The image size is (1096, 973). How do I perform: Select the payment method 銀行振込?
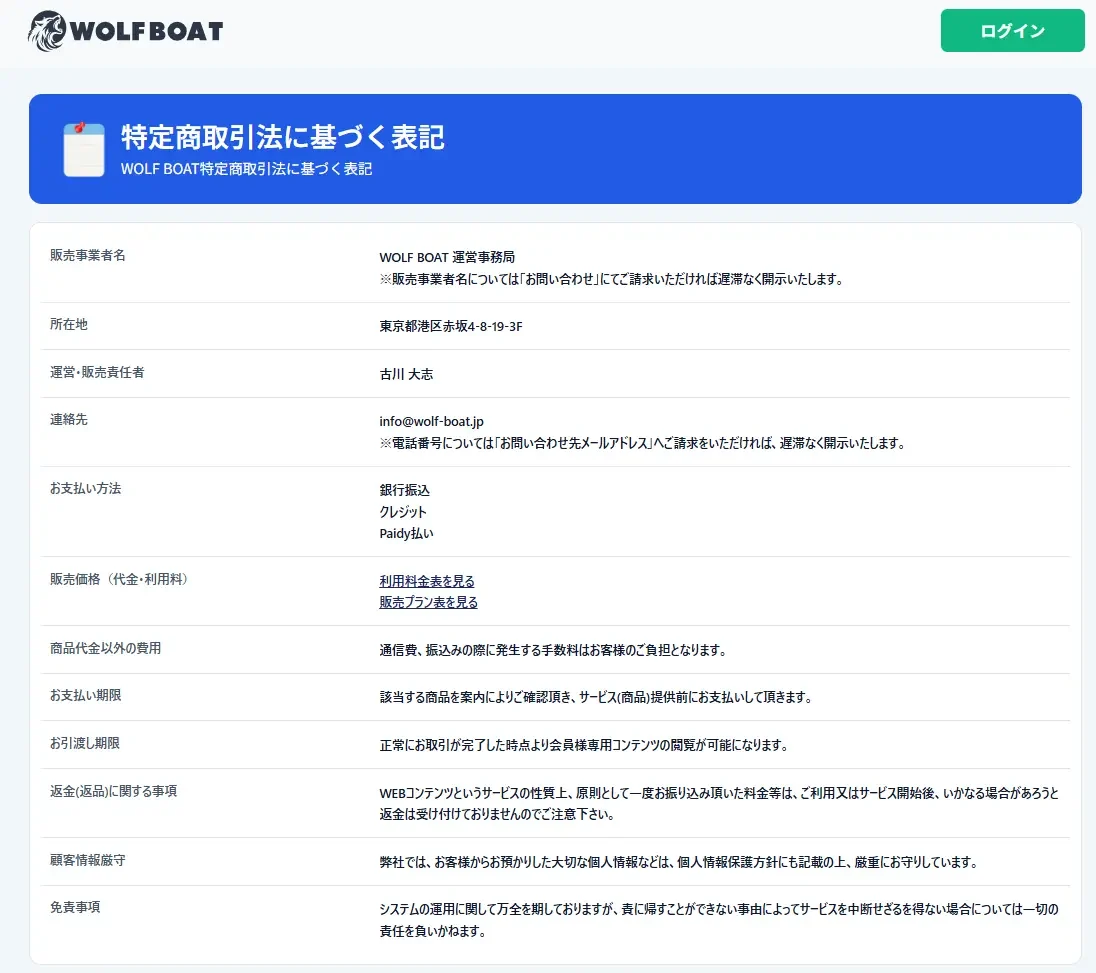(405, 490)
